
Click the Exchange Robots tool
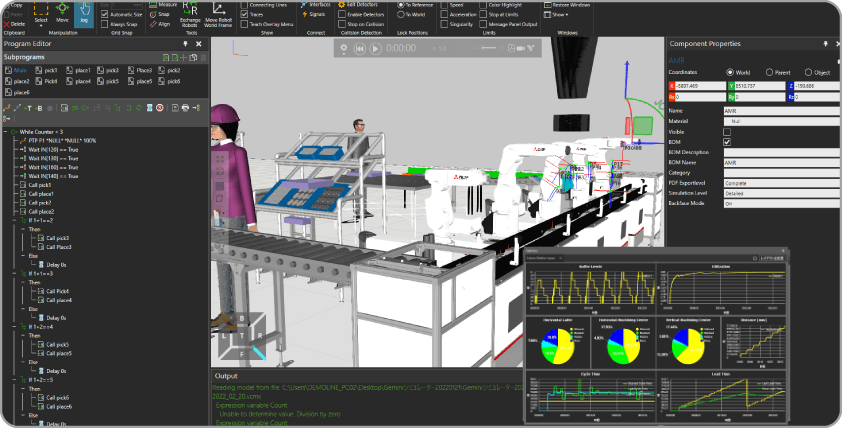[190, 14]
